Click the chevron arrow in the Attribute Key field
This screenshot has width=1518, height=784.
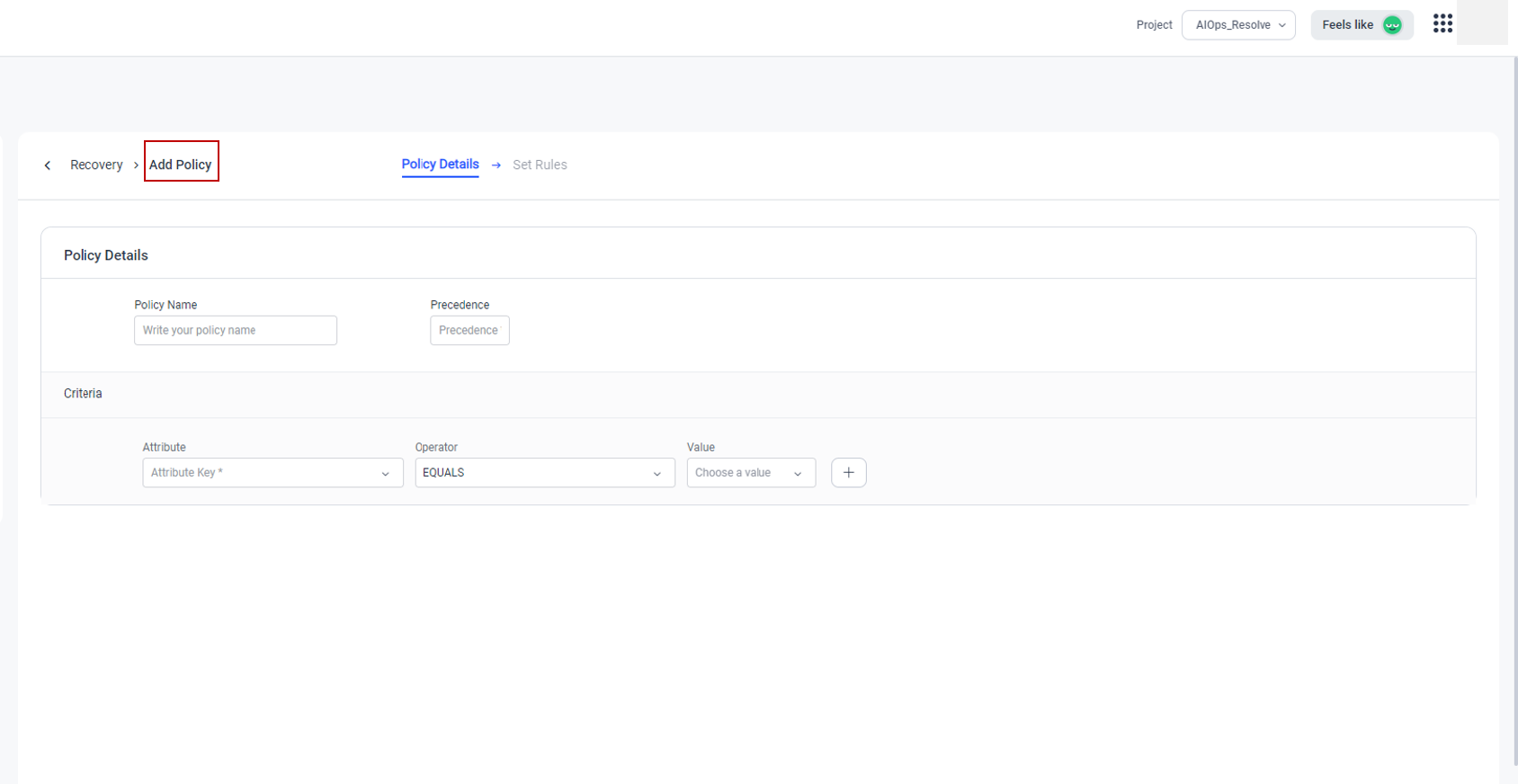[x=385, y=474]
